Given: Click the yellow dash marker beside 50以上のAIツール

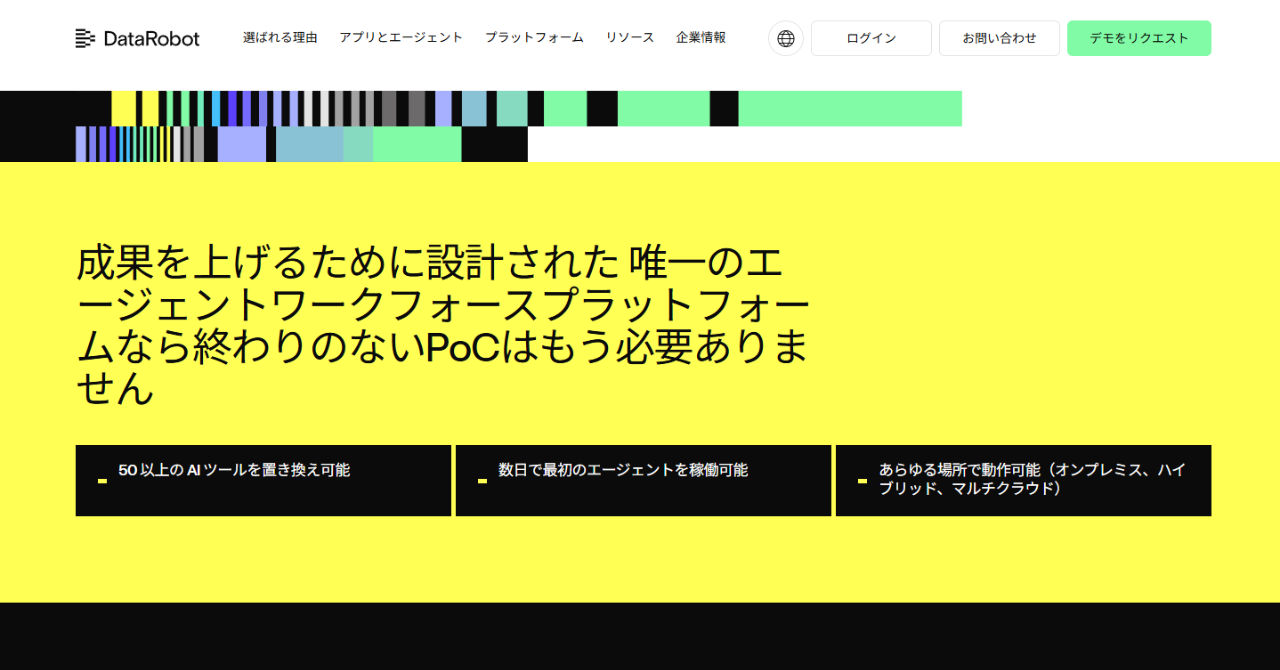Looking at the screenshot, I should pyautogui.click(x=102, y=481).
